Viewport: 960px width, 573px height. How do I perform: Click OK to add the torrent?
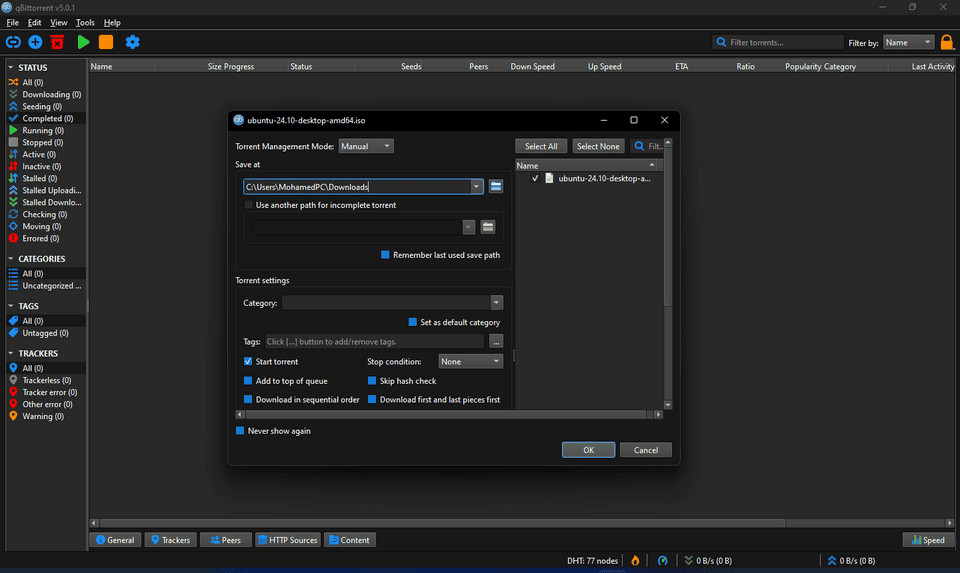588,450
